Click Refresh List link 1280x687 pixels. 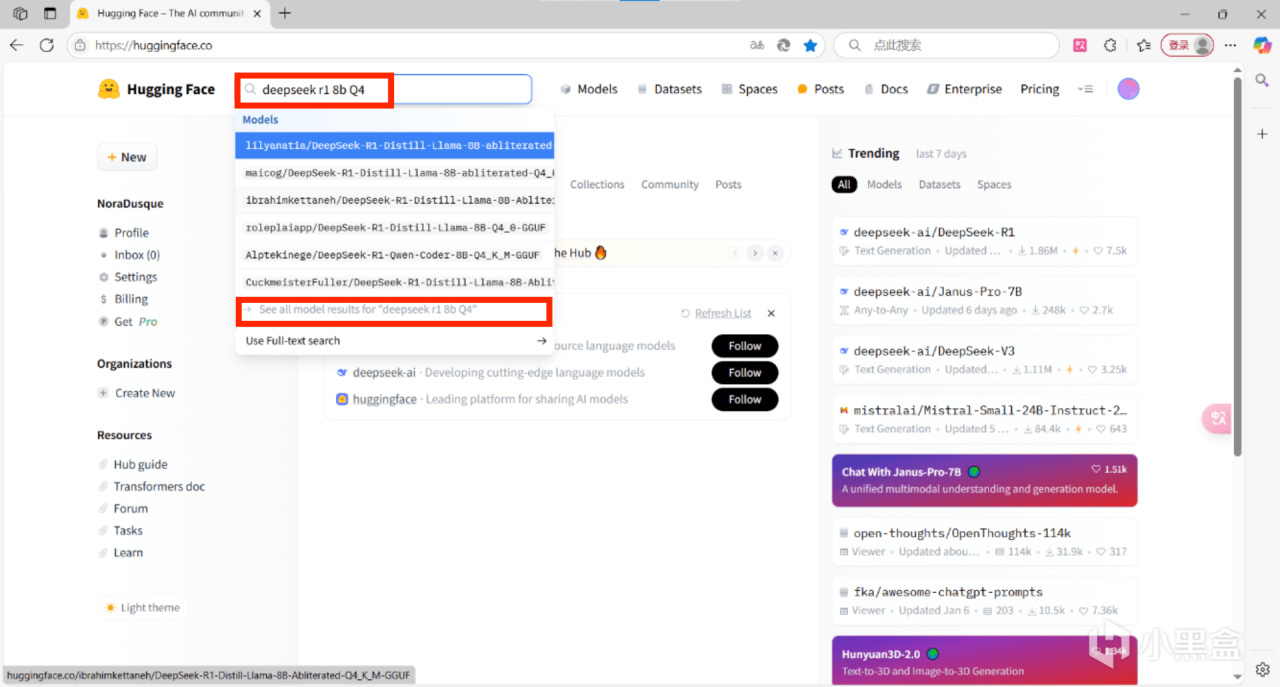pyautogui.click(x=716, y=313)
